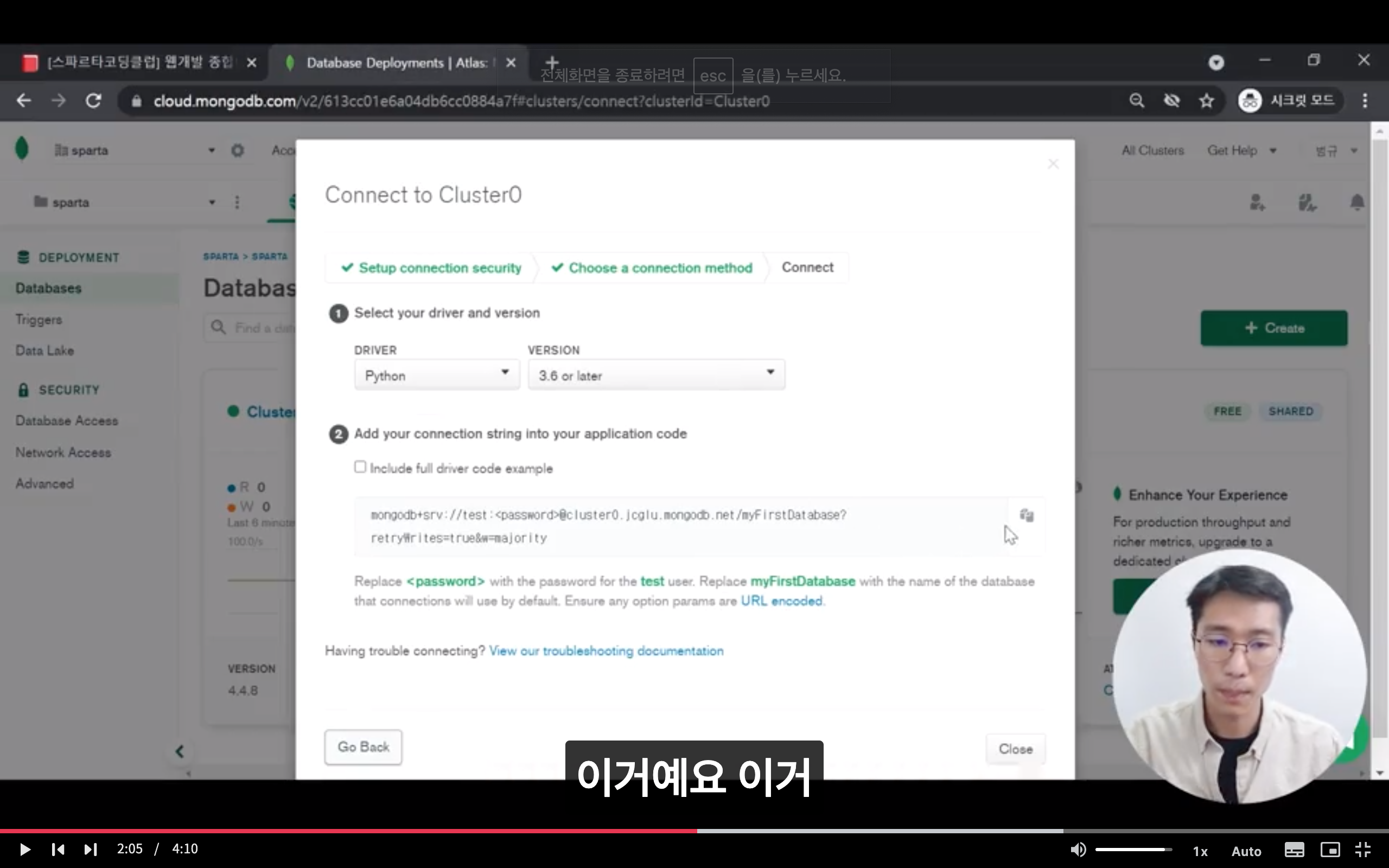Close the Connect to Cluster0 dialog X
This screenshot has width=1389, height=868.
(1053, 164)
